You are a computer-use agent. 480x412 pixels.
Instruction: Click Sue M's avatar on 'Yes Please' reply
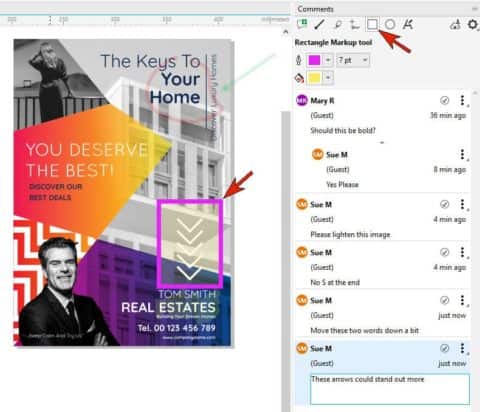click(x=317, y=154)
